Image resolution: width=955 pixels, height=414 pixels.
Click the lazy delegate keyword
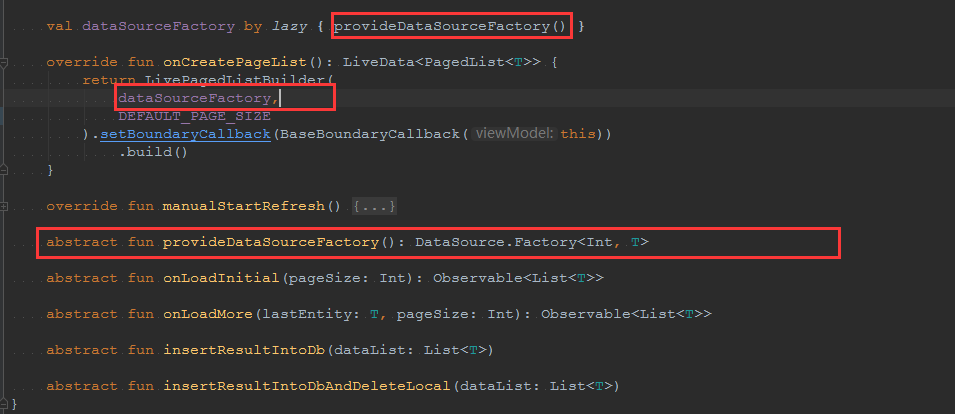[289, 26]
